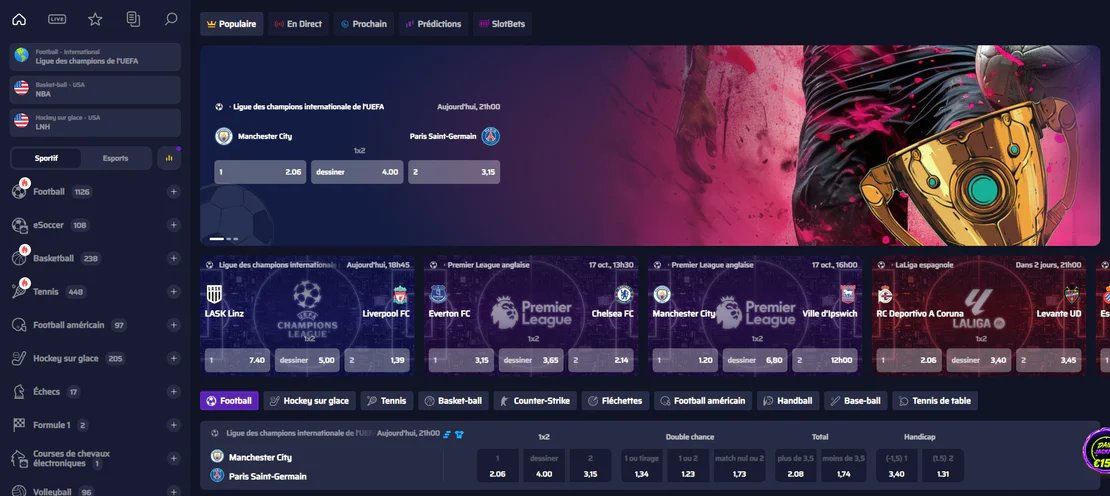This screenshot has height=496, width=1110.
Task: Select the Fléchettes sport filter
Action: 615,400
